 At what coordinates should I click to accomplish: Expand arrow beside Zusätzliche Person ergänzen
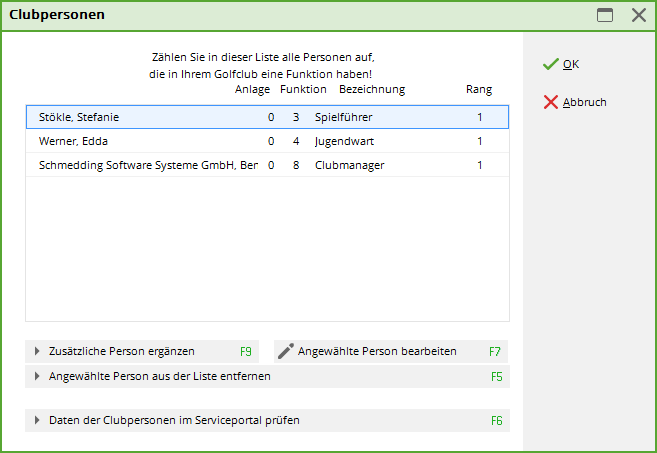(37, 351)
